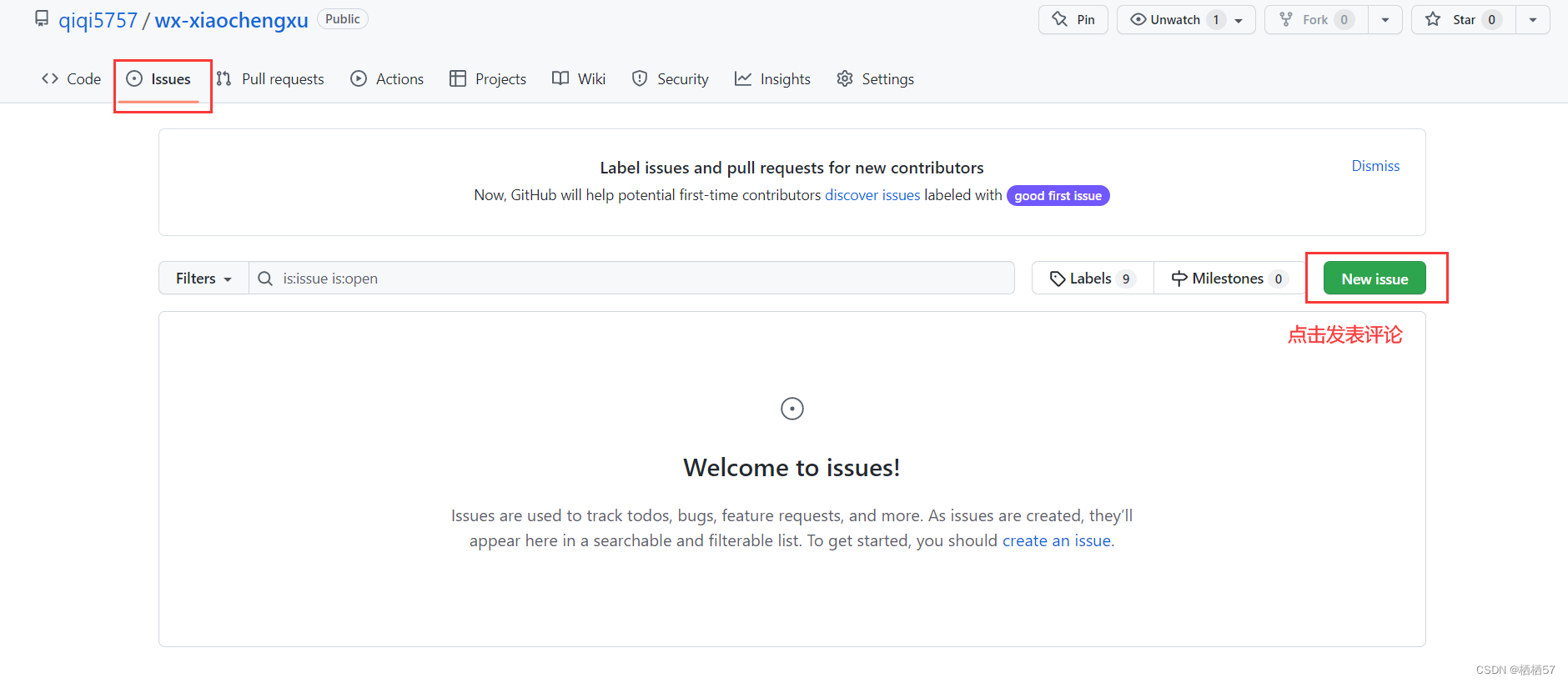The width and height of the screenshot is (1568, 683).
Task: Click the issue circle icon above Welcome heading
Action: 792,409
